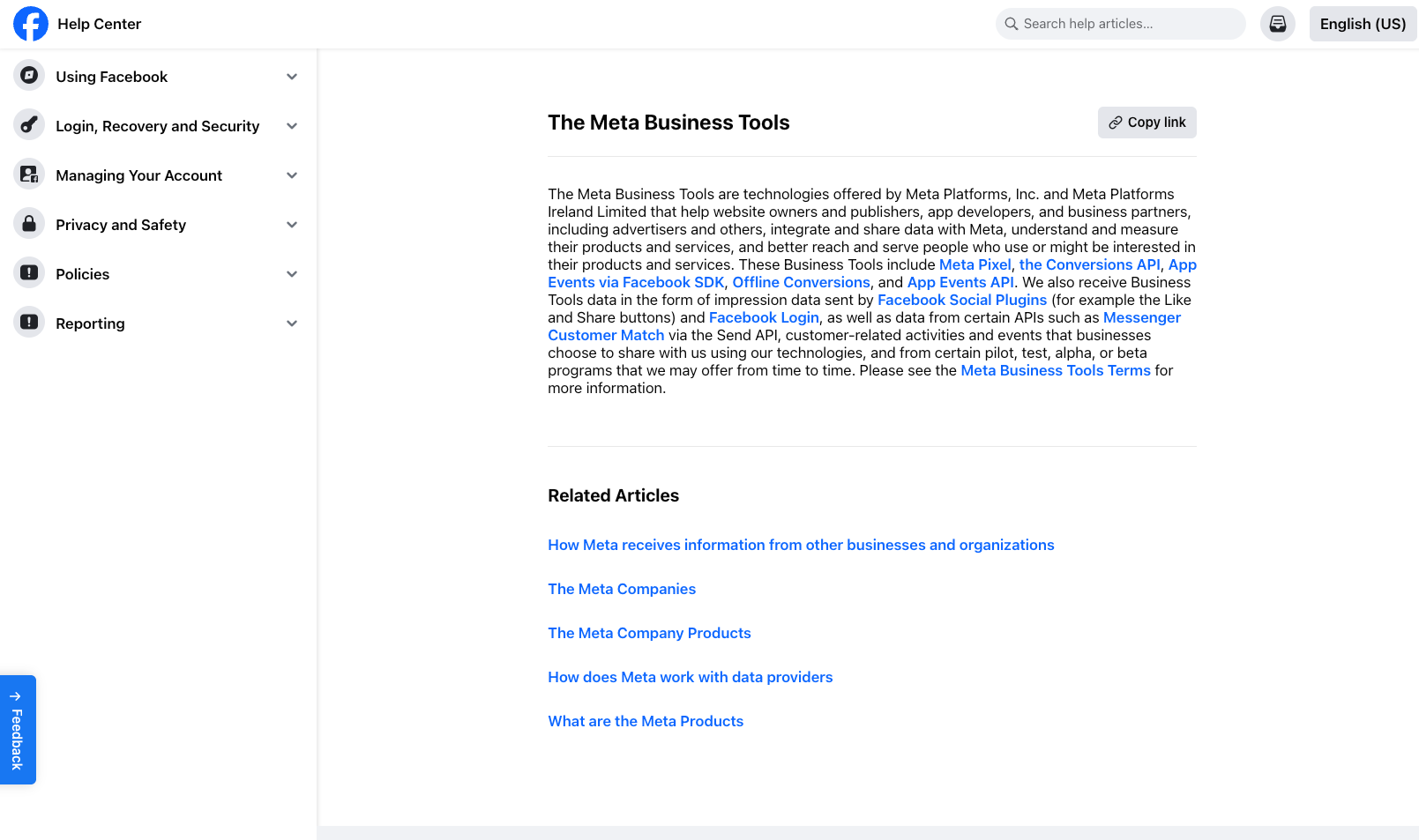Click the search magnifier icon
This screenshot has width=1419, height=840.
[x=1012, y=24]
